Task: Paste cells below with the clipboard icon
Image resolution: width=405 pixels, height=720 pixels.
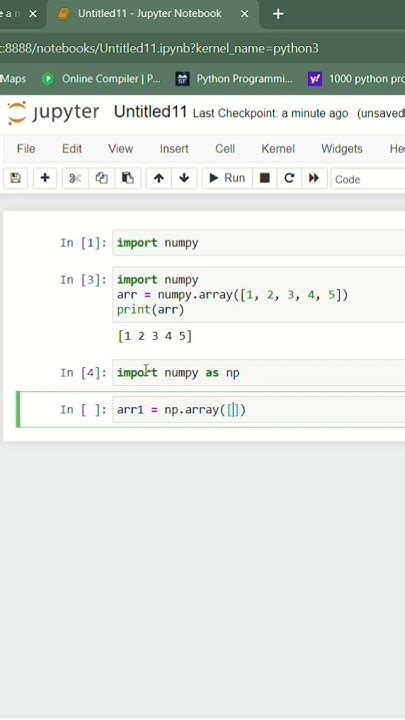Action: point(128,178)
